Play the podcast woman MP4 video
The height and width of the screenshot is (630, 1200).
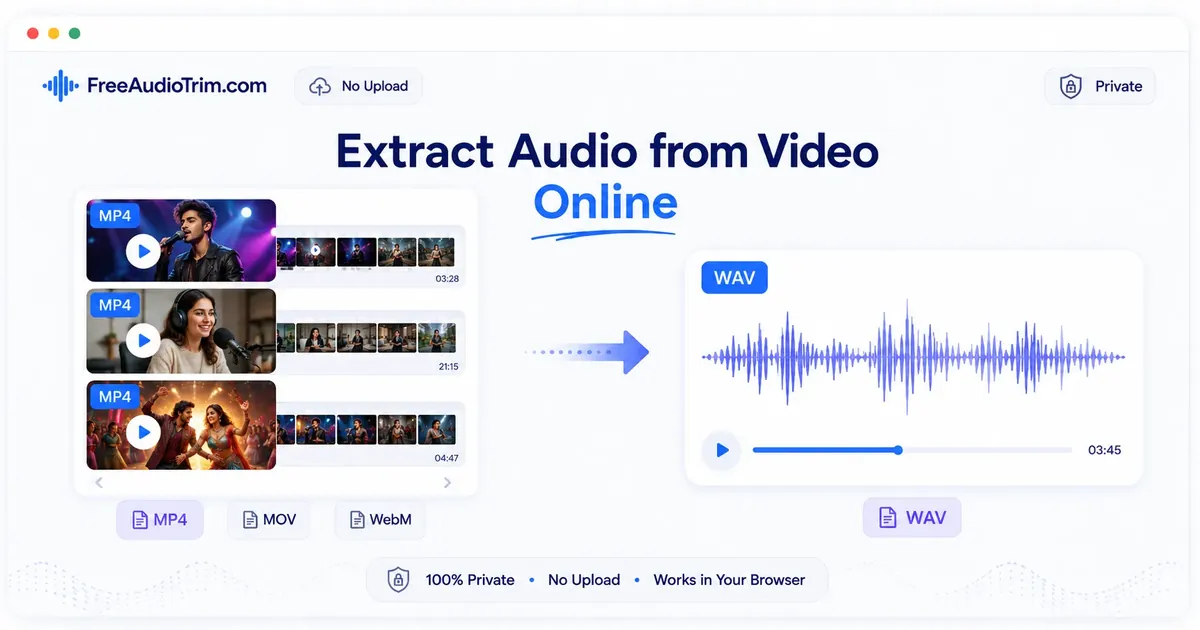[x=144, y=341]
